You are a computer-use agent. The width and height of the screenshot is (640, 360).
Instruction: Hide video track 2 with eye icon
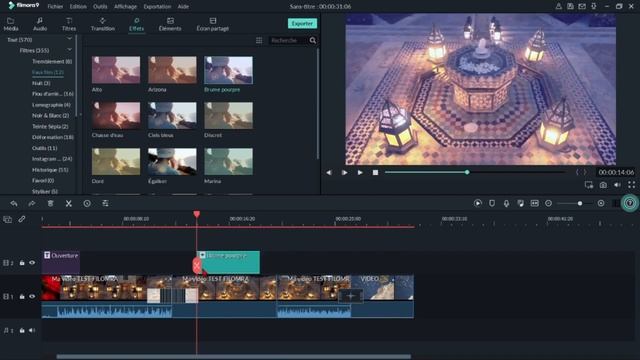pyautogui.click(x=32, y=263)
